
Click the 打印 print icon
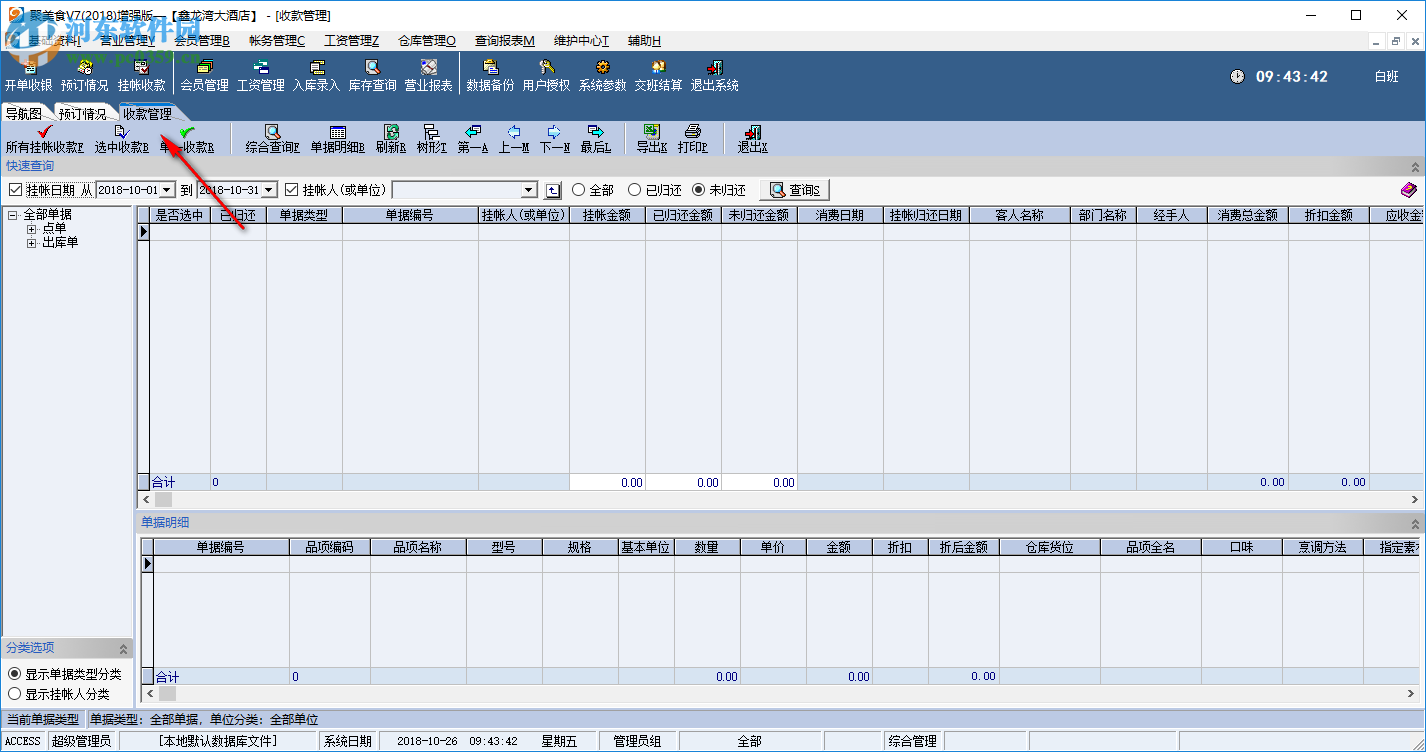tap(693, 139)
